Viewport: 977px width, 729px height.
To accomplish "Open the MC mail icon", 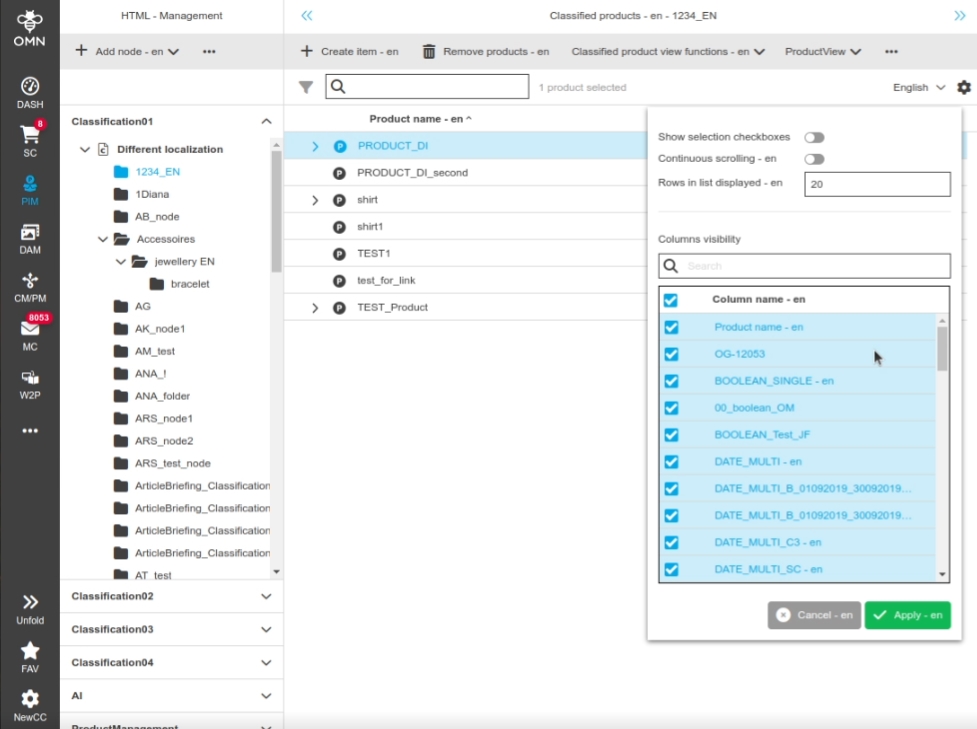I will click(x=30, y=328).
